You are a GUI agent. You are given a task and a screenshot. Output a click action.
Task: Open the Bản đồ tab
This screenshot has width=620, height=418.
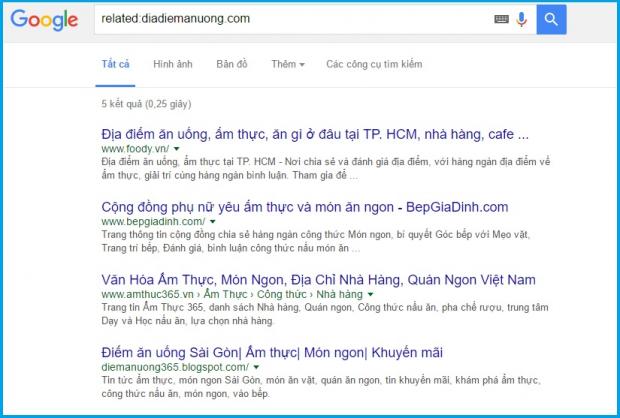tap(232, 64)
